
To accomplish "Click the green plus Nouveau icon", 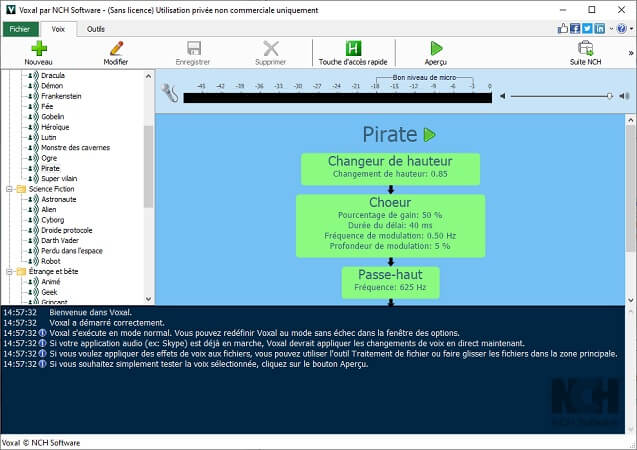I will (39, 48).
